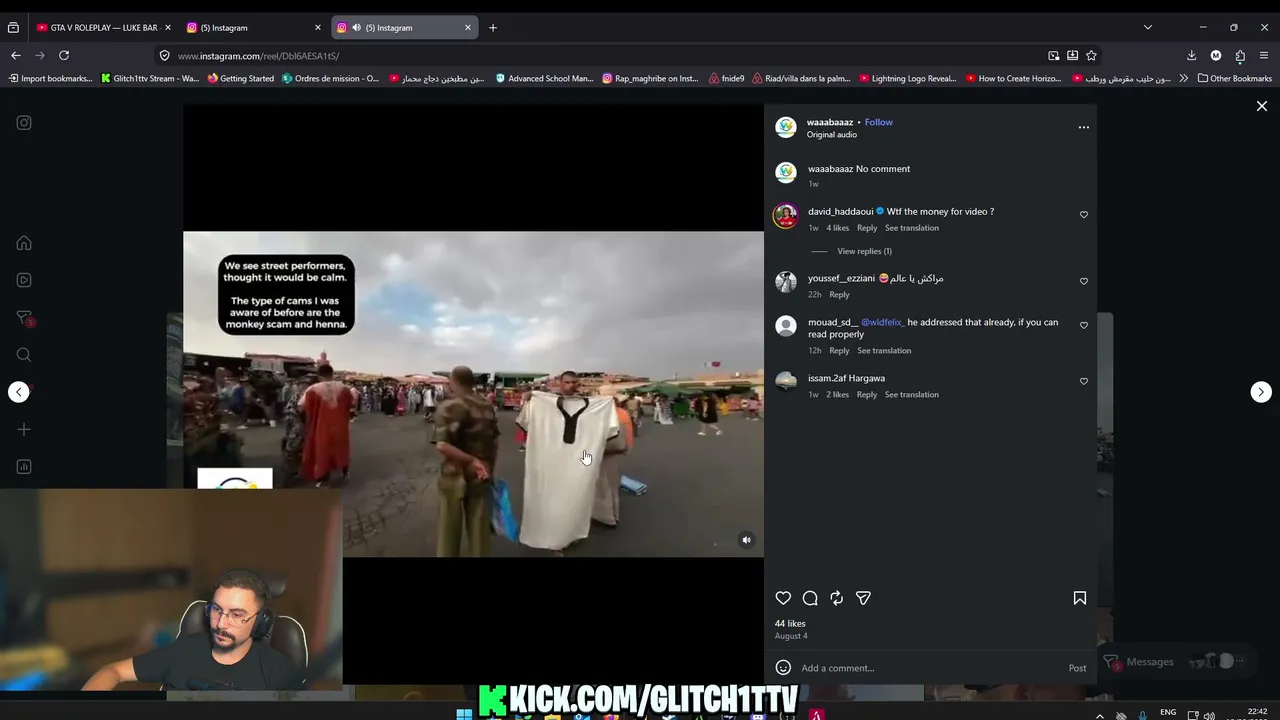Screen dimensions: 1280x720
Task: See translation of mouad_sd__'s comment
Action: (884, 351)
